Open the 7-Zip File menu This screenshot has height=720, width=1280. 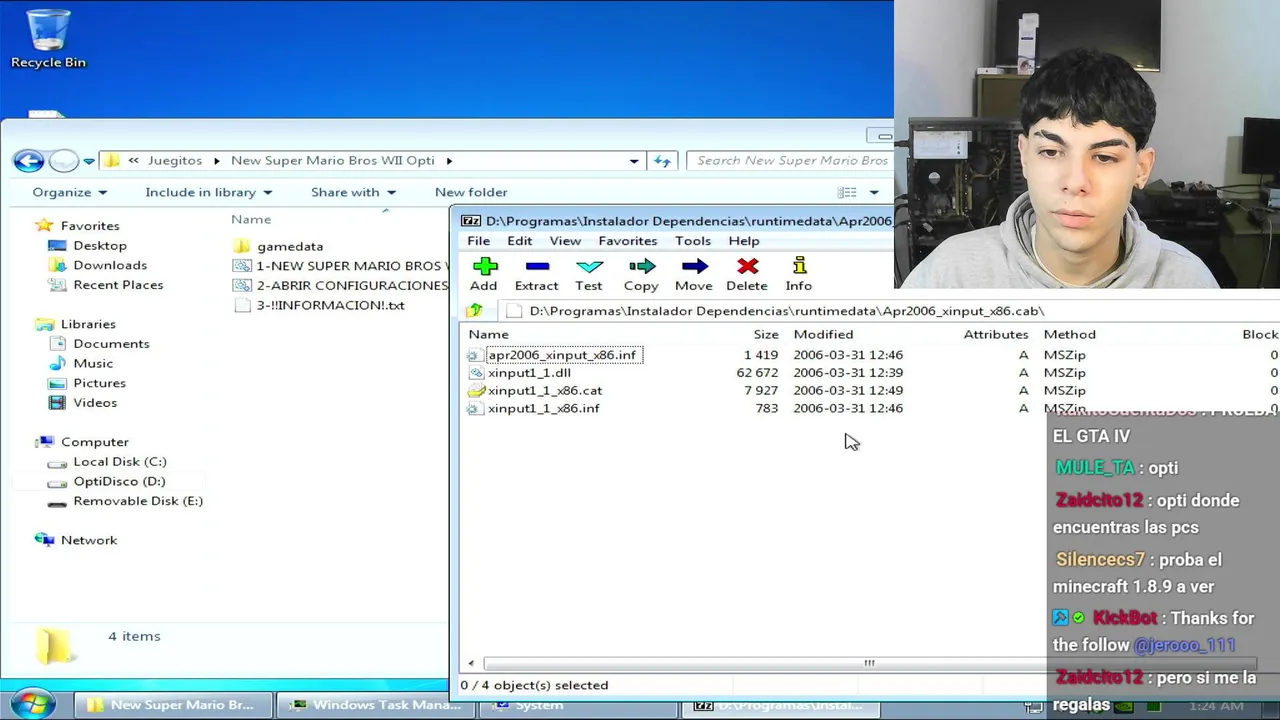[x=478, y=241]
